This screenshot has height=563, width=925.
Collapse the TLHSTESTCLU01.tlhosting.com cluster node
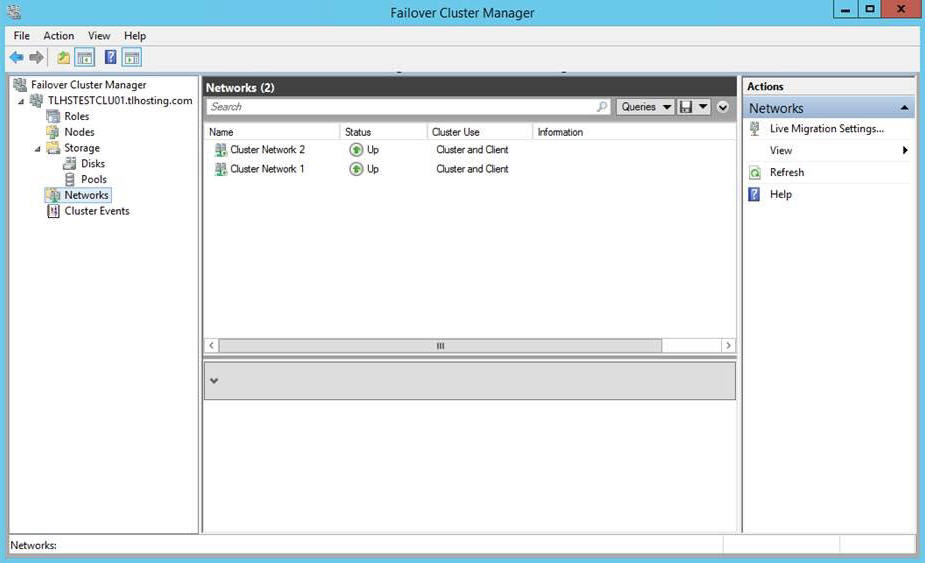(x=21, y=101)
